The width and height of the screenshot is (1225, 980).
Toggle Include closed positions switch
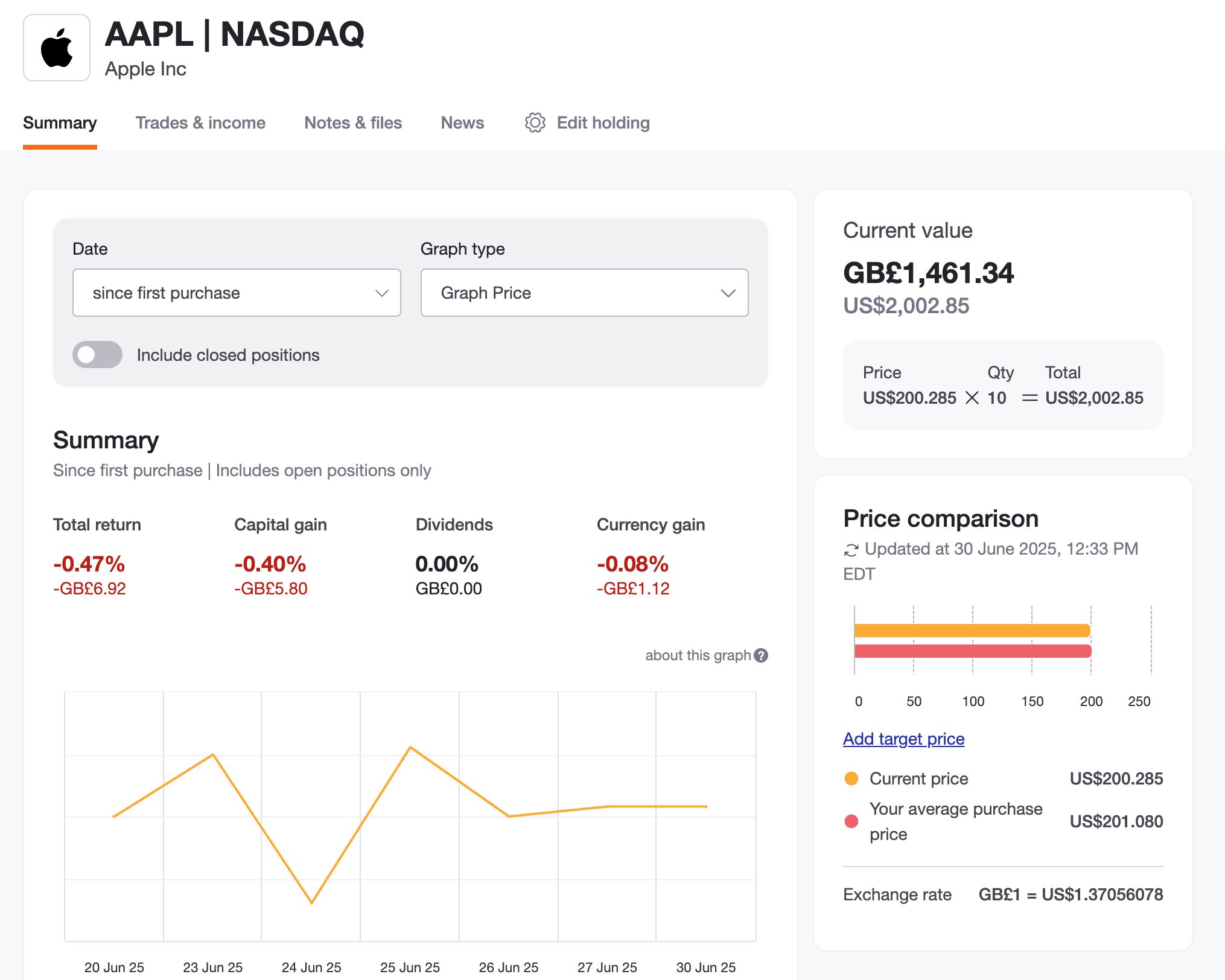click(97, 355)
